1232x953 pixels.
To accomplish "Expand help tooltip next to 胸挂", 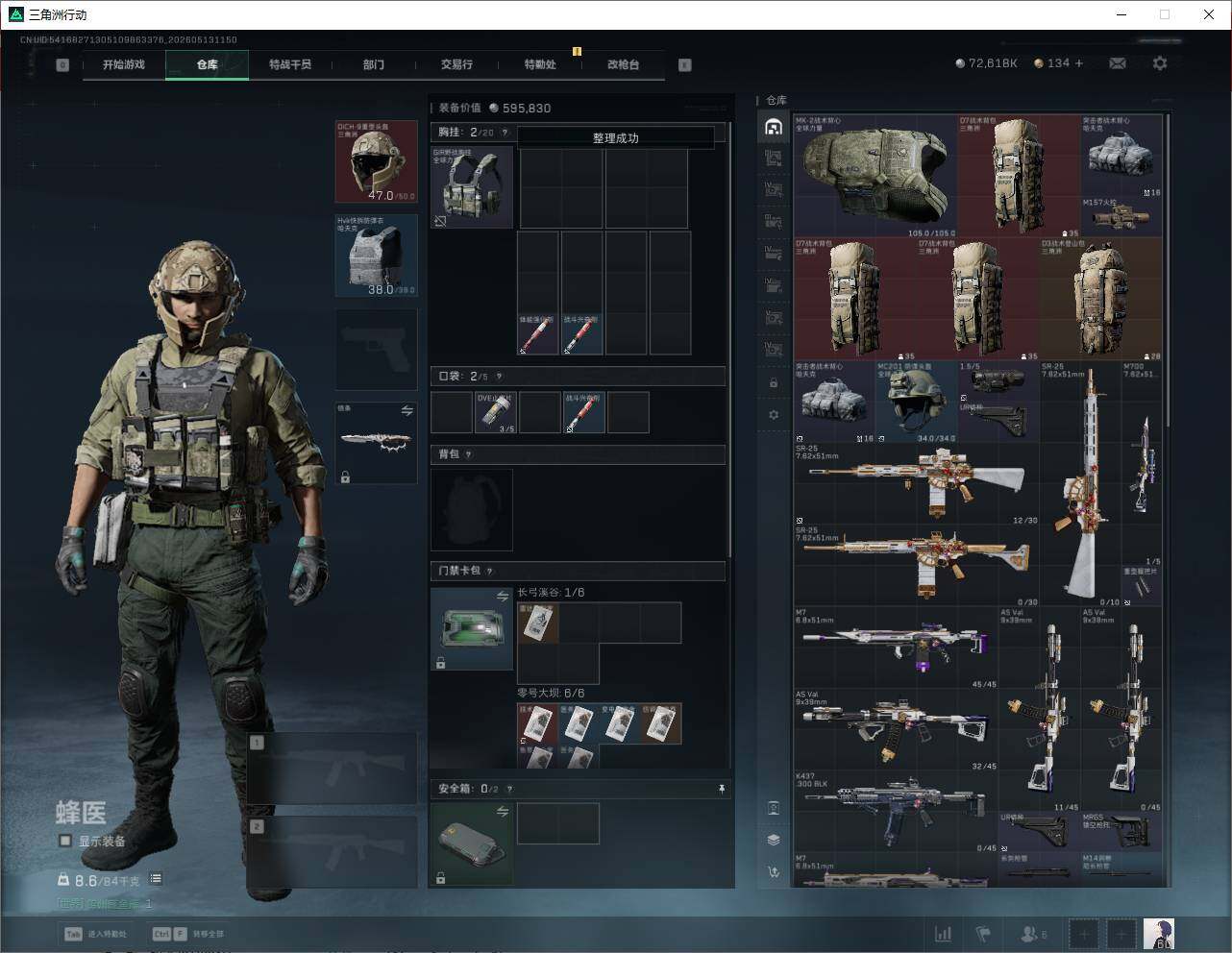I will tap(505, 132).
